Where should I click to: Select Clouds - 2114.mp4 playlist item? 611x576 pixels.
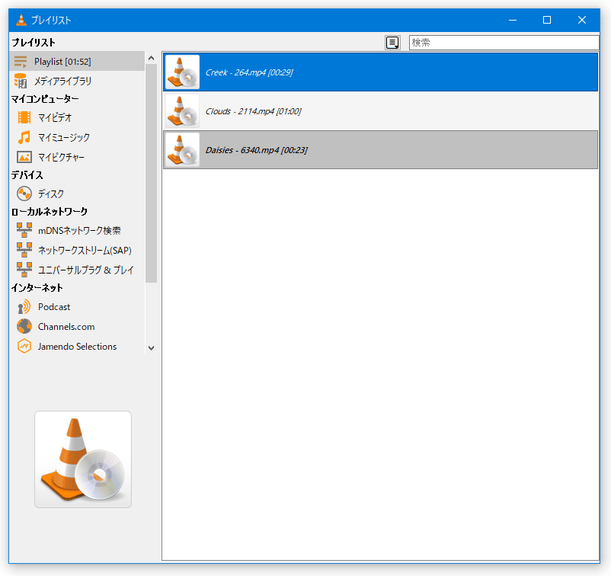[380, 111]
